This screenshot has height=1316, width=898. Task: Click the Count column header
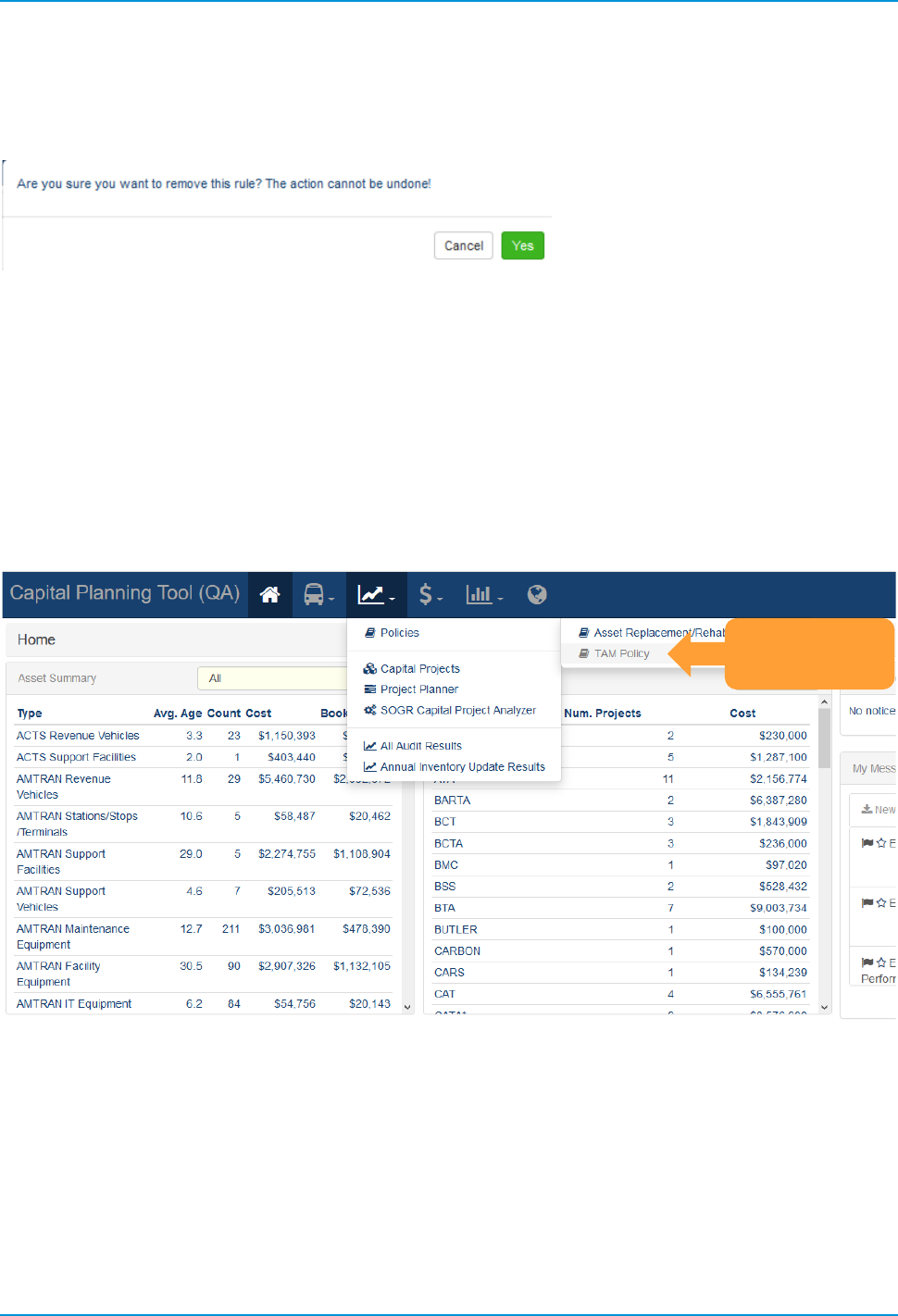224,714
